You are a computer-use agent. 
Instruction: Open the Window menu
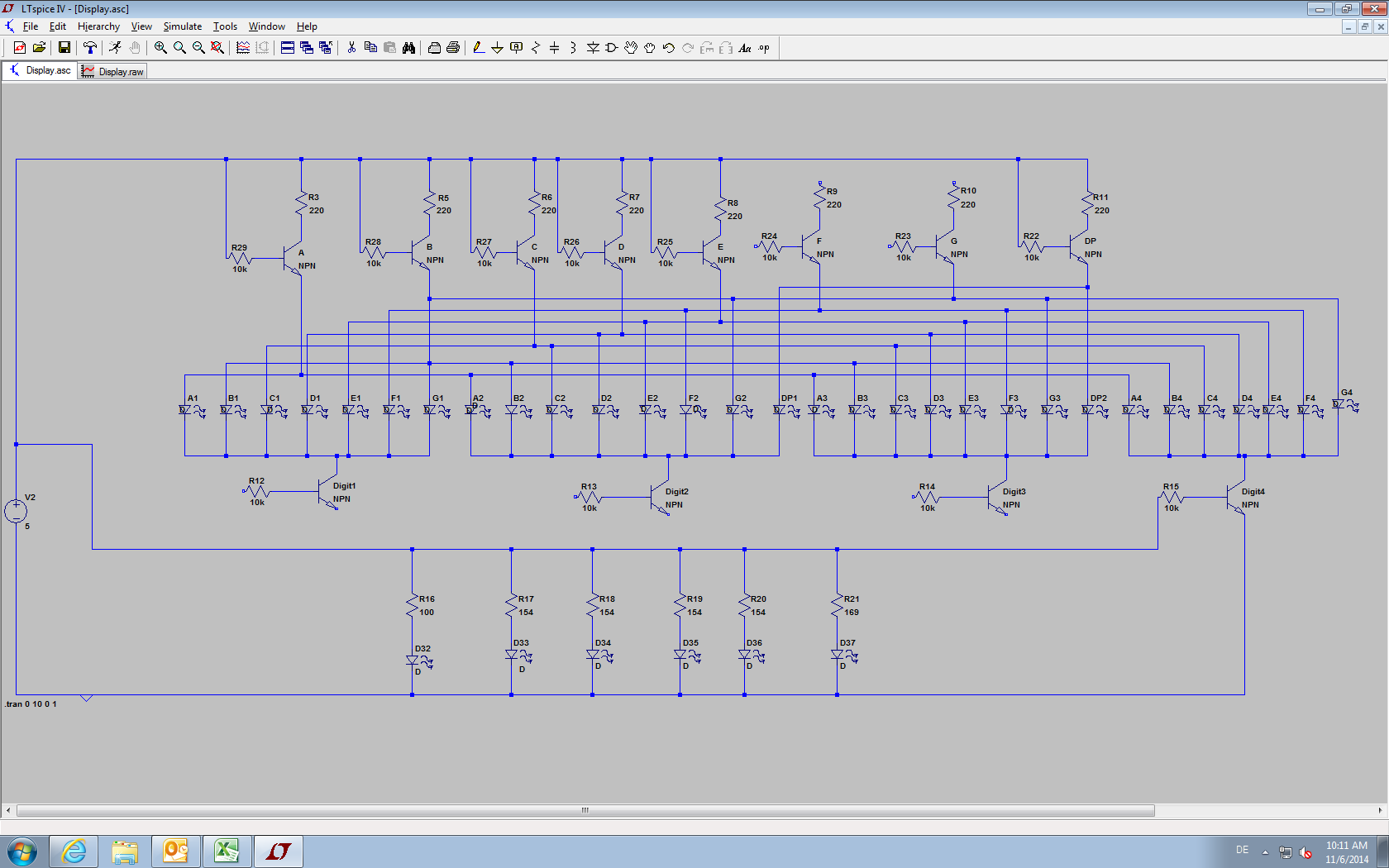tap(267, 26)
